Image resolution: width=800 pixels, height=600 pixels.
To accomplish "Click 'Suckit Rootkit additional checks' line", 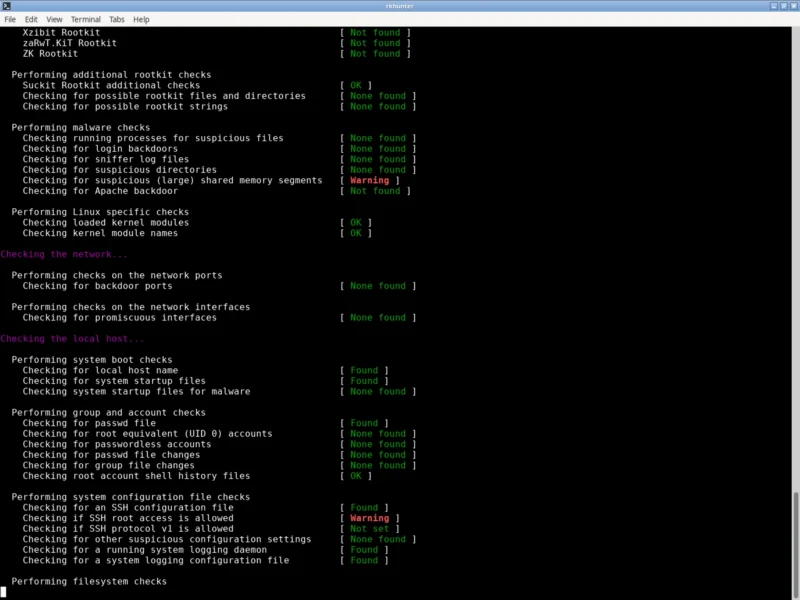I will coord(111,85).
